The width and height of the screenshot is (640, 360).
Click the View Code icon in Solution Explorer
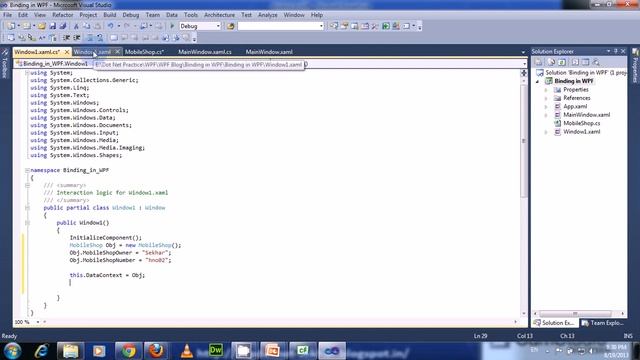click(x=575, y=62)
